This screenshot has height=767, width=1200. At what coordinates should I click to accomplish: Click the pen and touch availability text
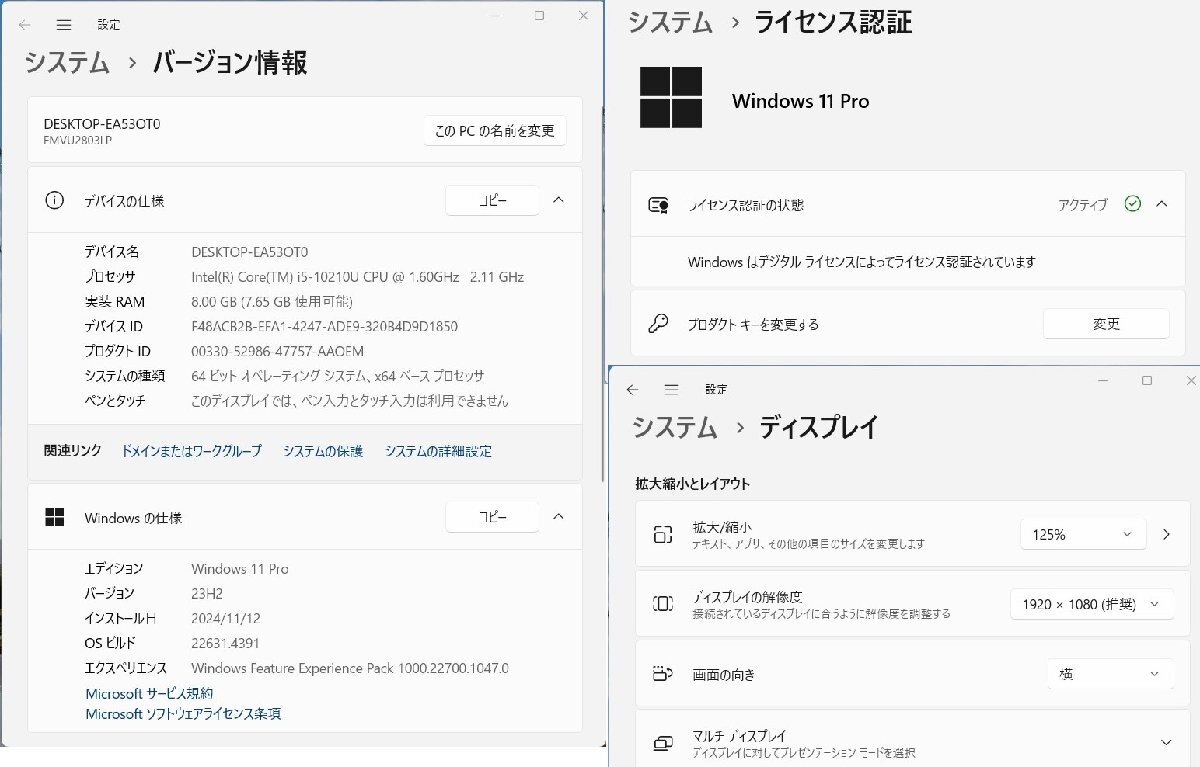point(350,401)
